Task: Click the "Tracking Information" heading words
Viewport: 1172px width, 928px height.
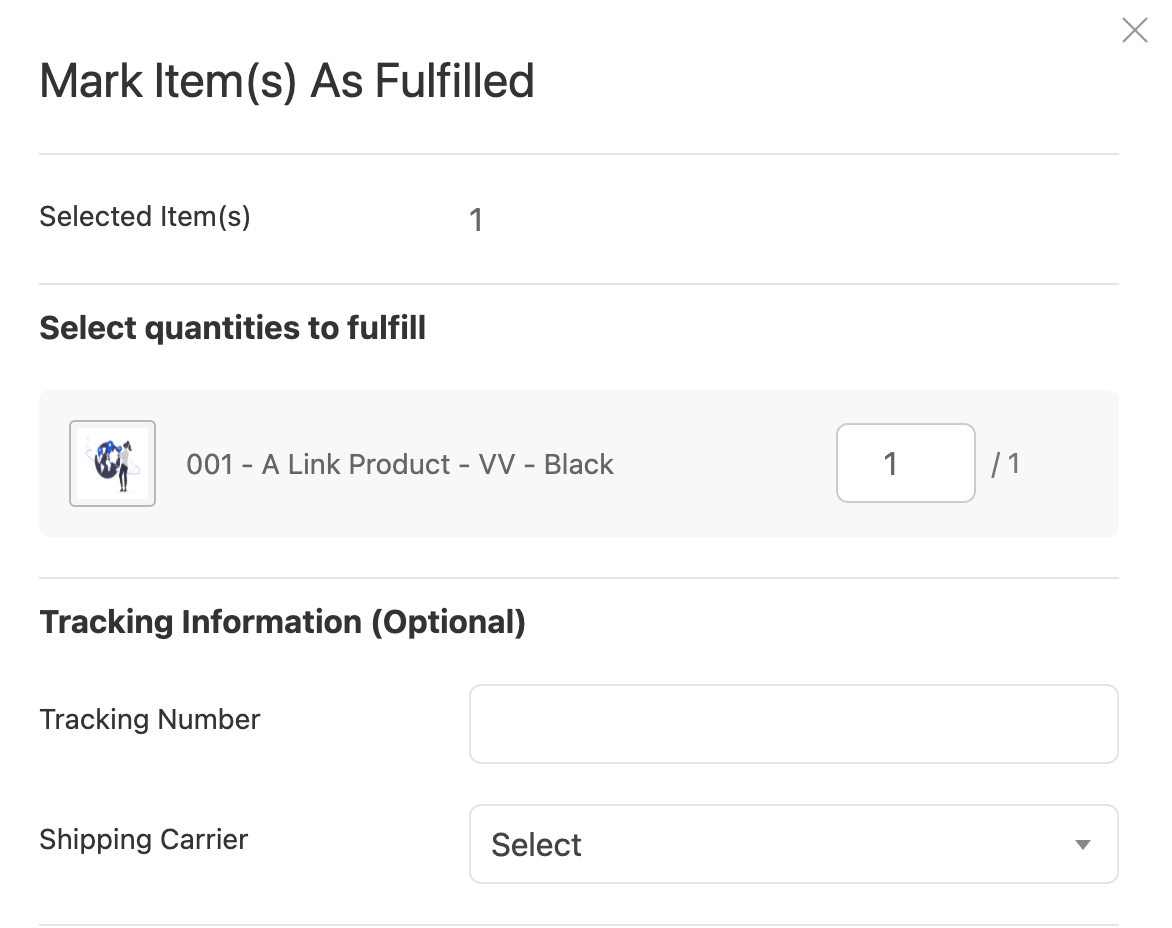Action: 200,622
